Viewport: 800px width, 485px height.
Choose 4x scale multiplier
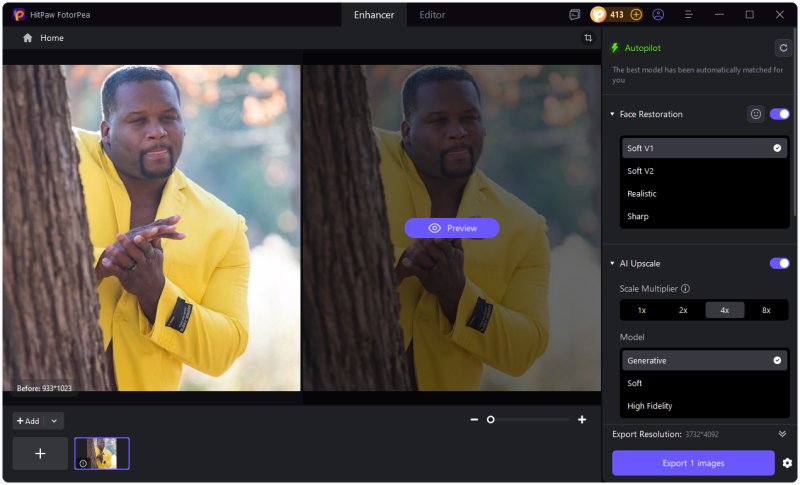724,310
